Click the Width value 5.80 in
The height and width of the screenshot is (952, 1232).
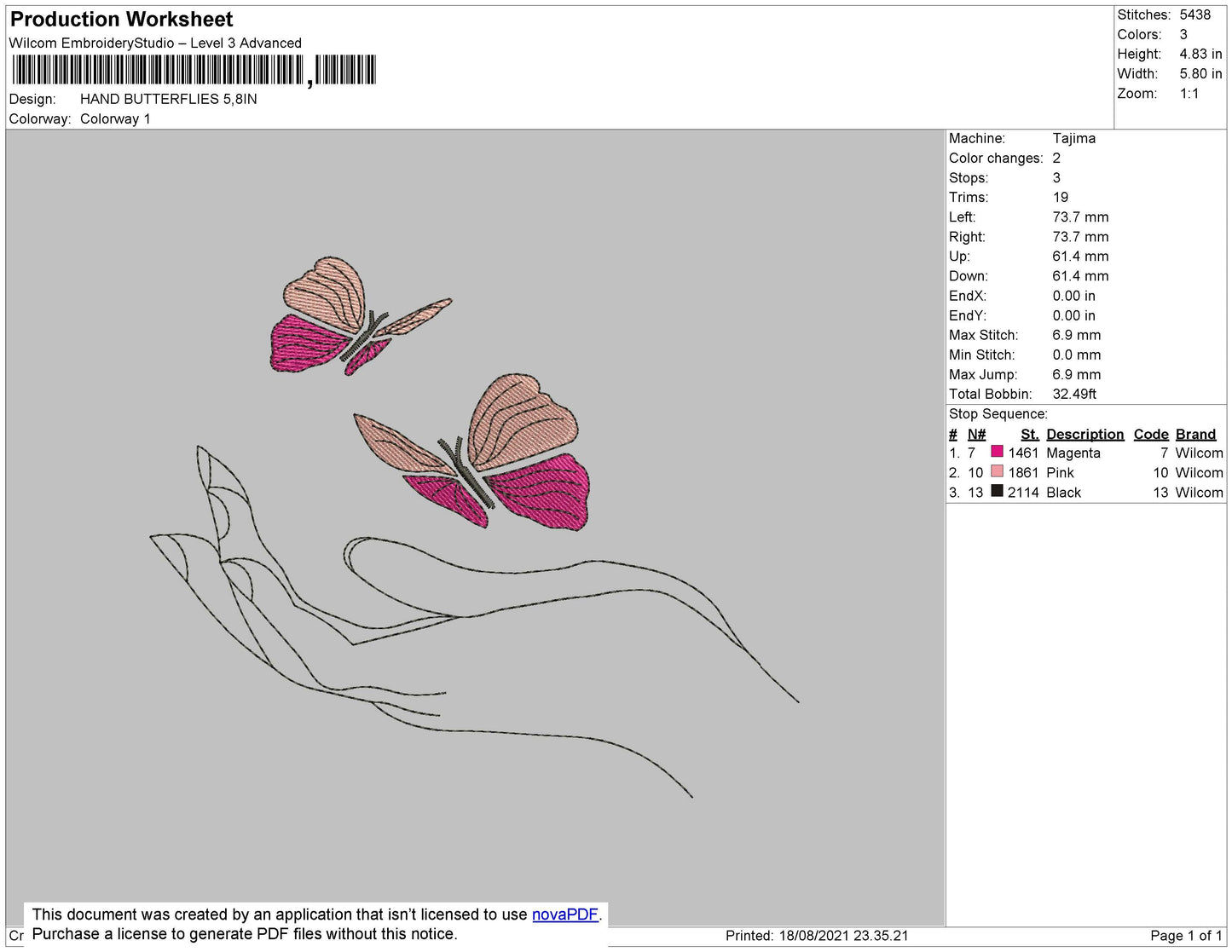pyautogui.click(x=1200, y=73)
